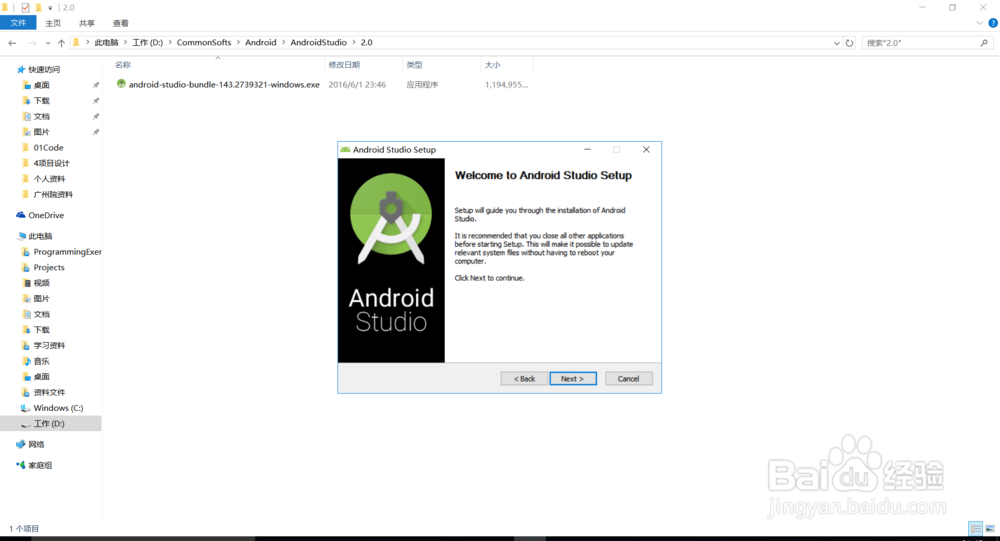Screen dimensions: 1000x541
Task: Click 此电脑 breadcrumb in address bar
Action: coord(107,43)
